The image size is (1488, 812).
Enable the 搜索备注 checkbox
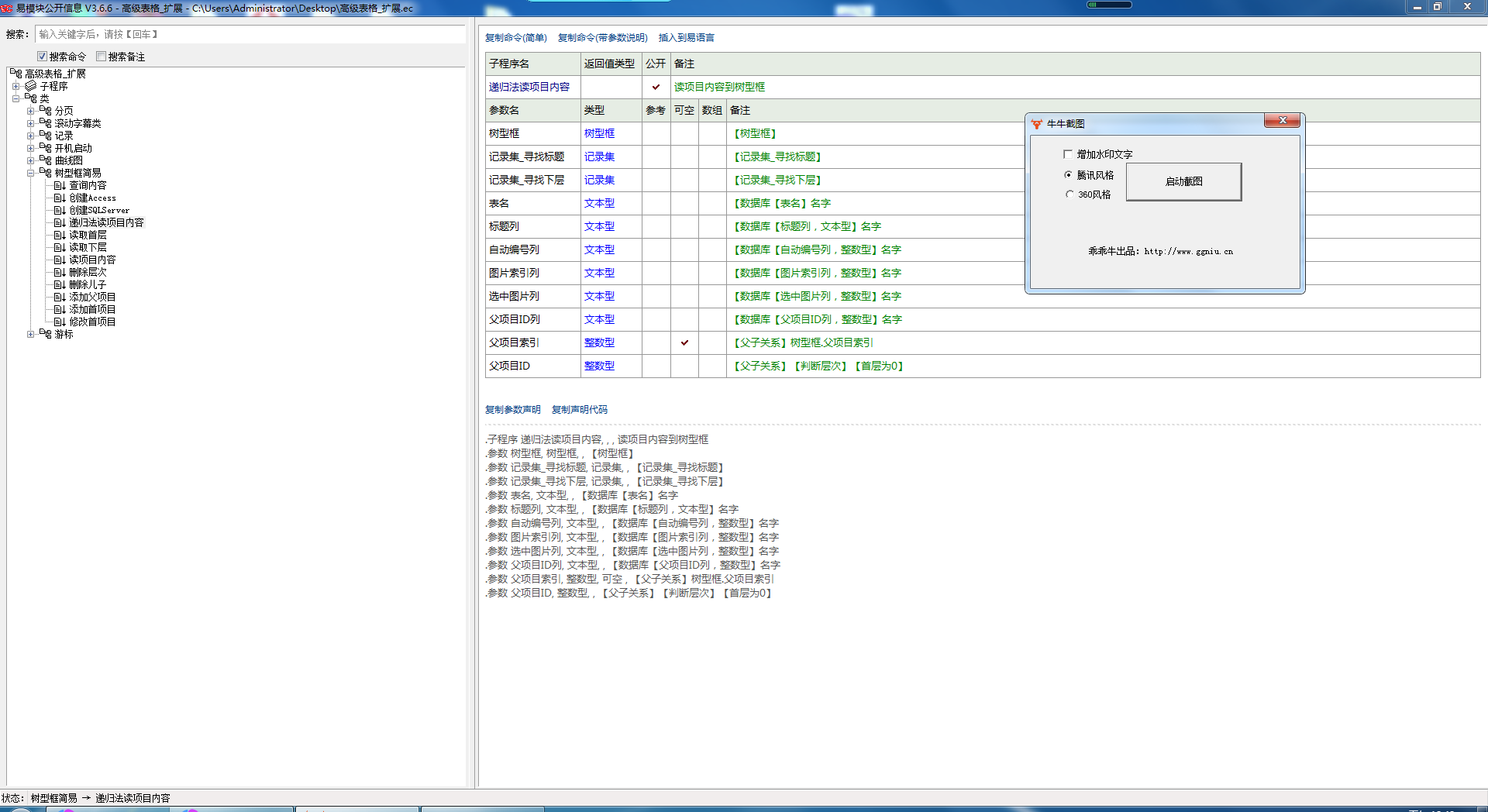click(x=102, y=57)
